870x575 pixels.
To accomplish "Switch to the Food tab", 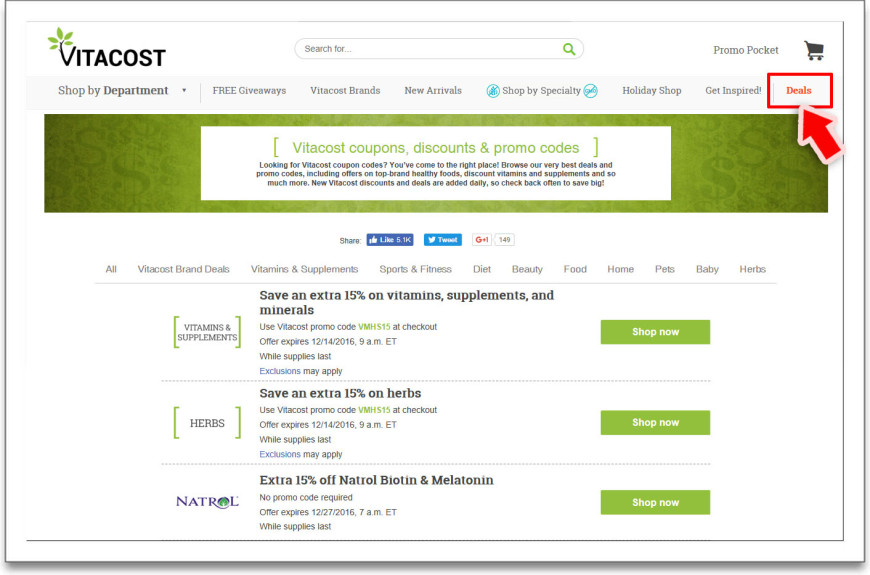I will click(575, 269).
